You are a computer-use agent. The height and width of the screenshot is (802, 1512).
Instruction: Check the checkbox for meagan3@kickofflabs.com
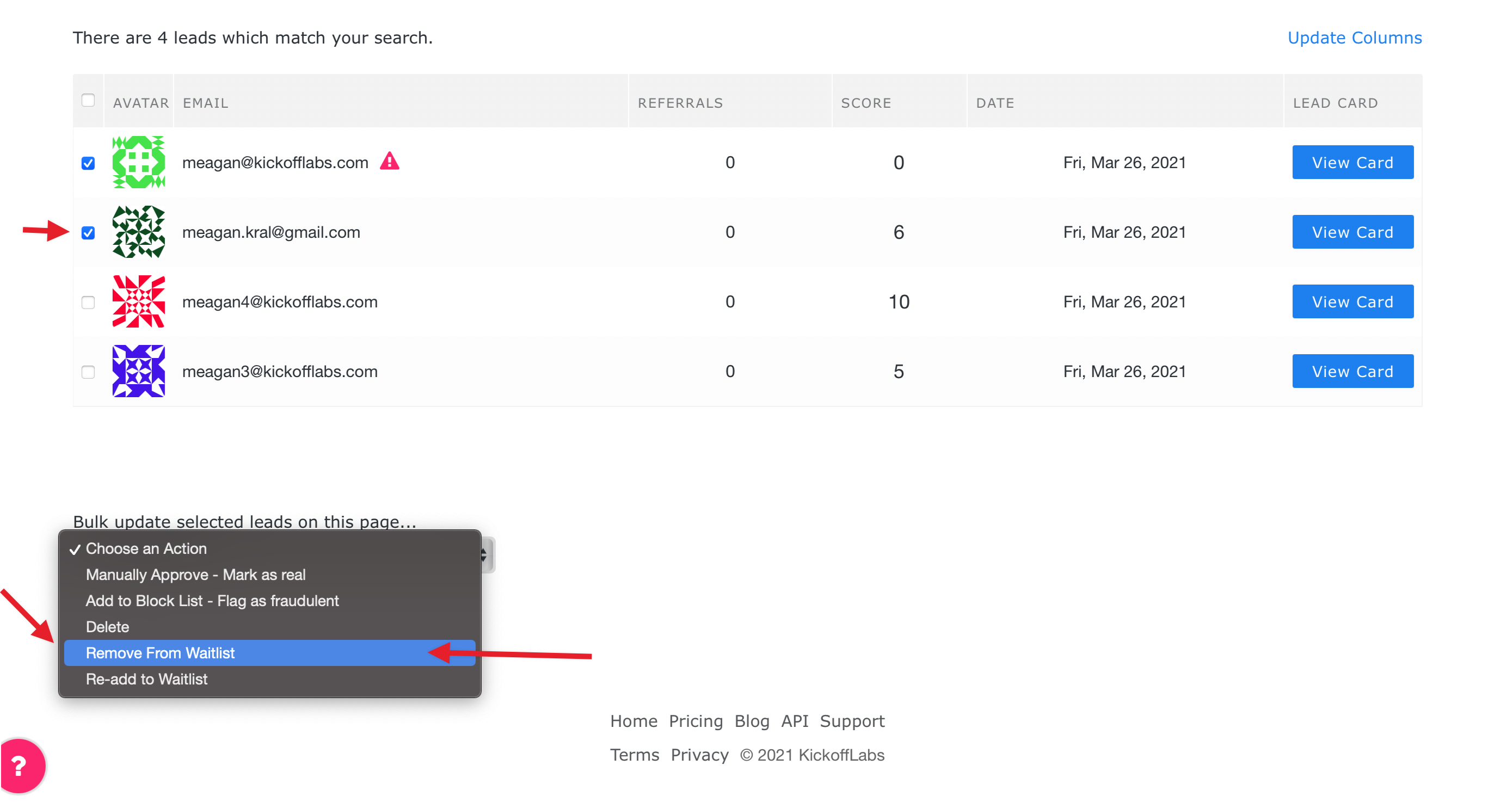pos(88,373)
